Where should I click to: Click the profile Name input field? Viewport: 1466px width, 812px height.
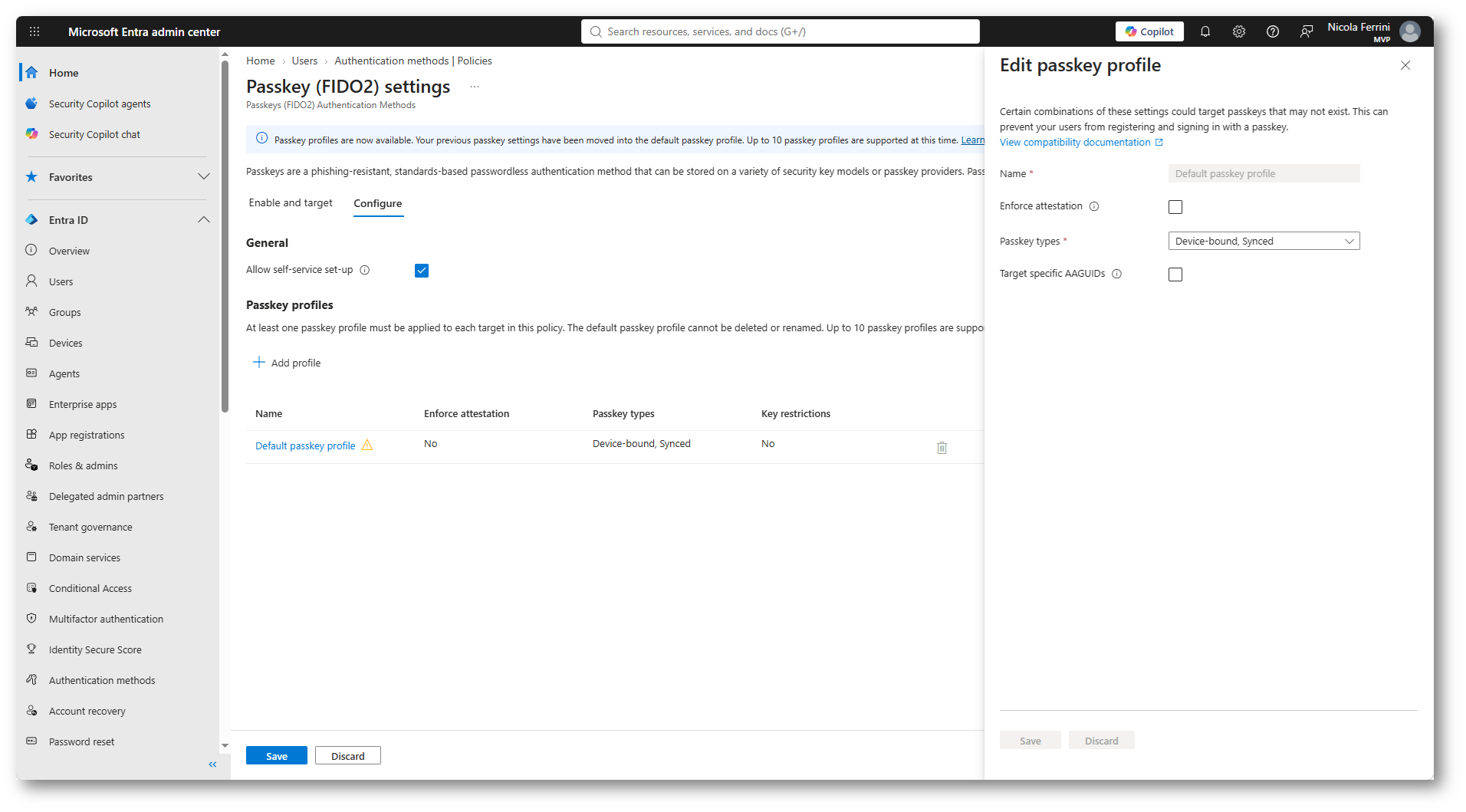point(1264,173)
